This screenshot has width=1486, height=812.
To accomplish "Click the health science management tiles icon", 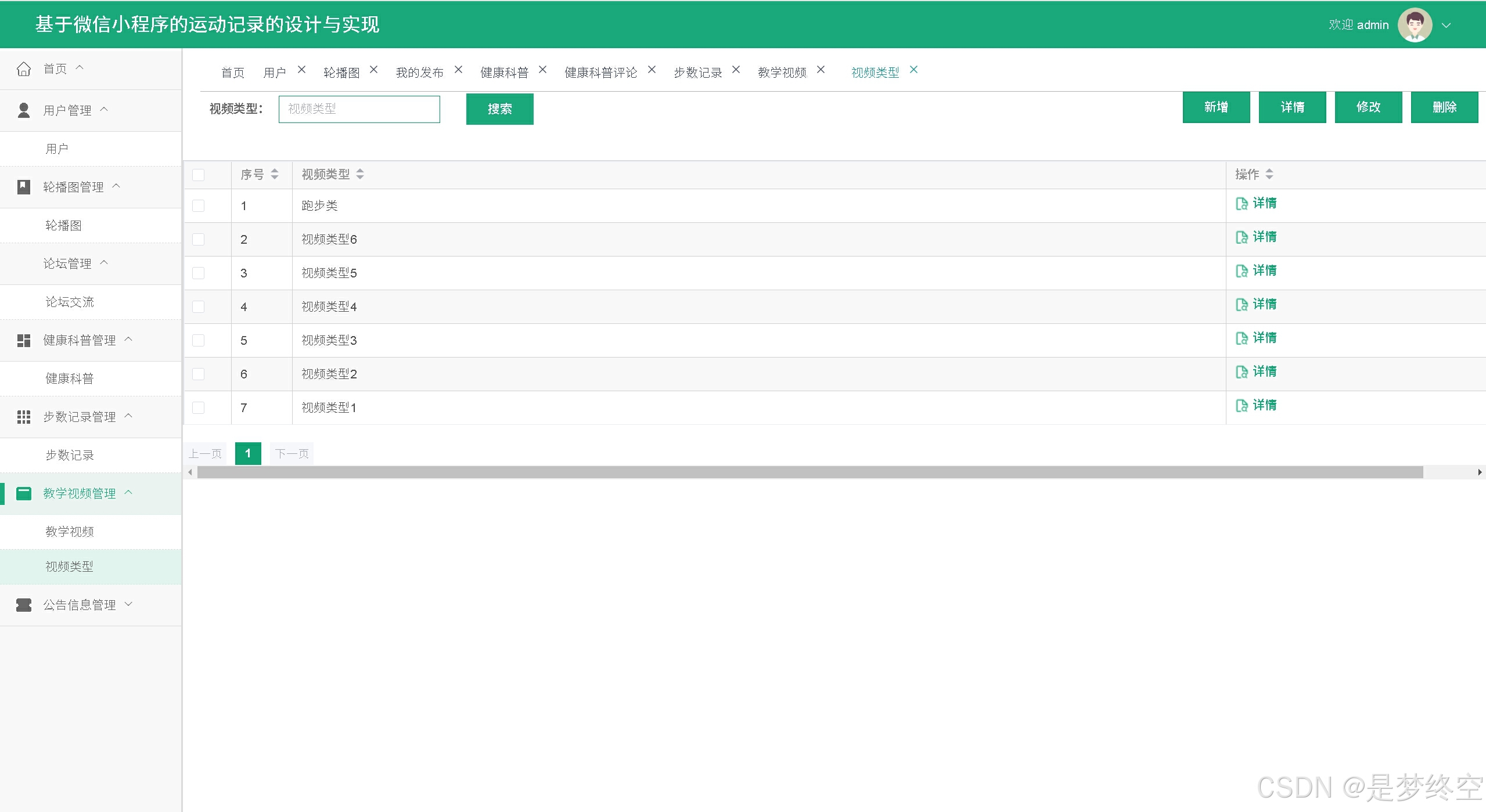I will (24, 341).
